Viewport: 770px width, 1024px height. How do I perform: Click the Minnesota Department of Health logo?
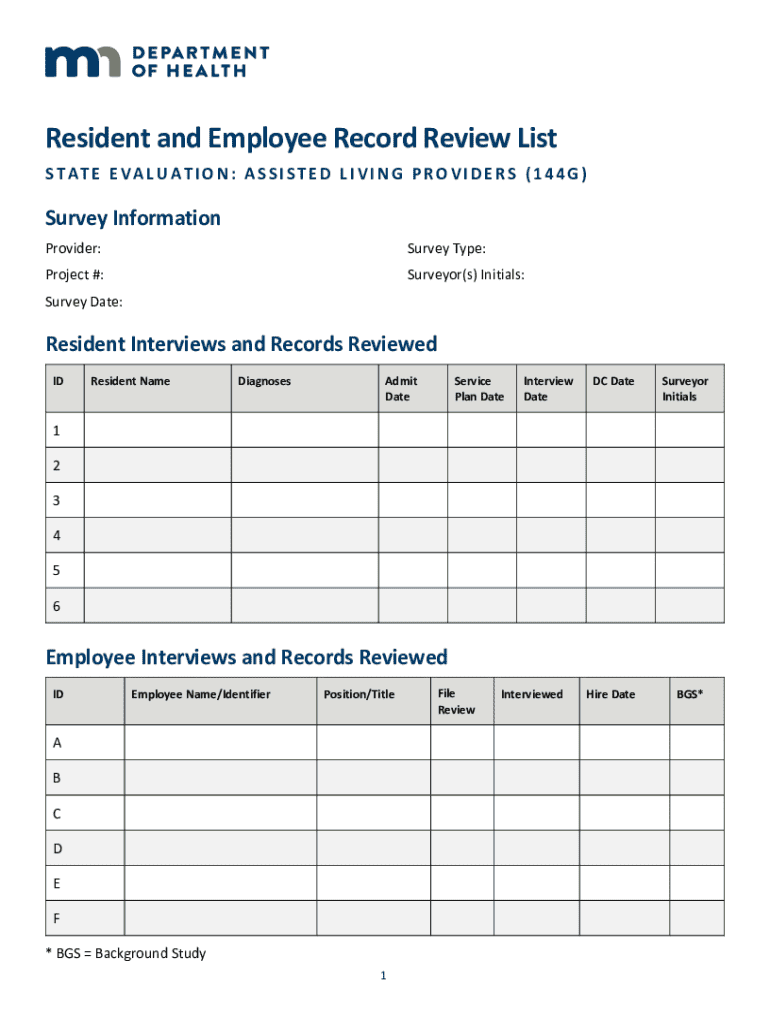pos(156,61)
